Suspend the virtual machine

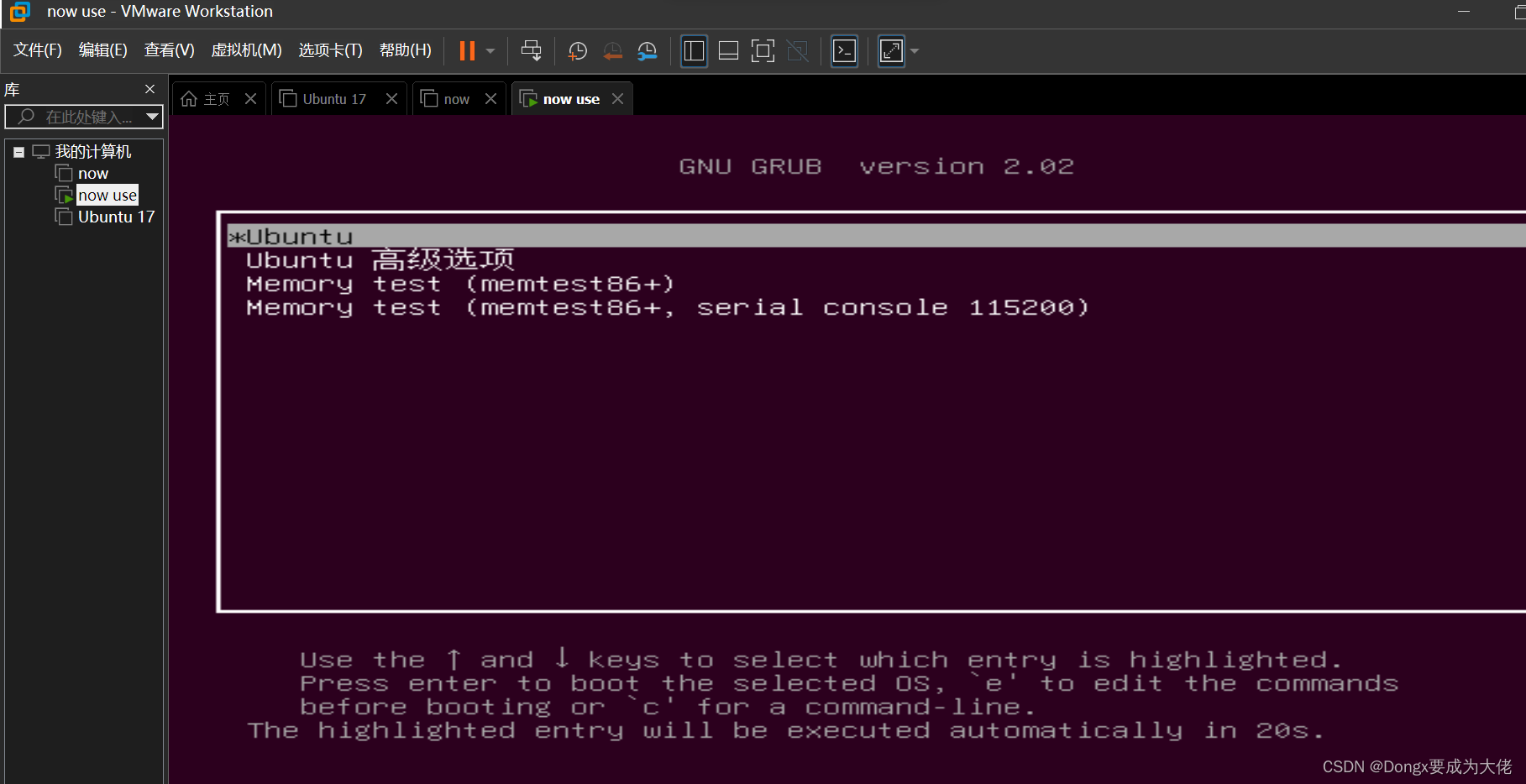coord(467,50)
